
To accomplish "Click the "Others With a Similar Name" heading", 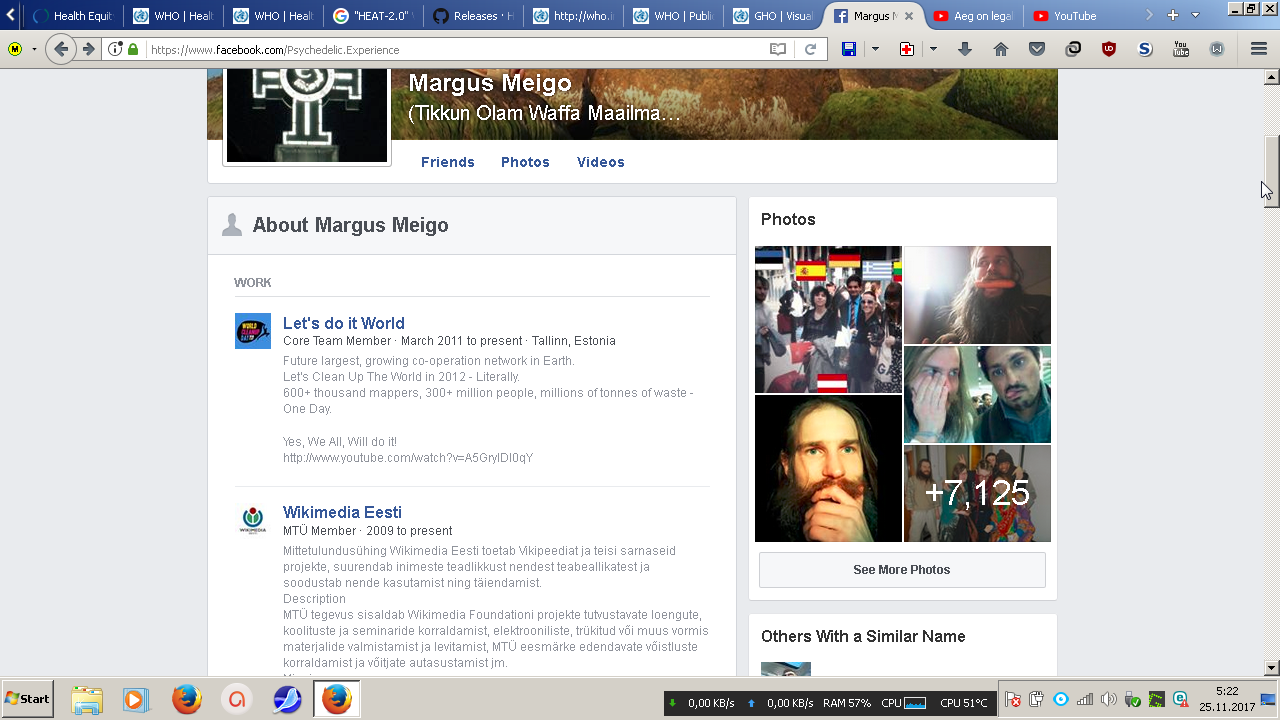I will point(863,636).
